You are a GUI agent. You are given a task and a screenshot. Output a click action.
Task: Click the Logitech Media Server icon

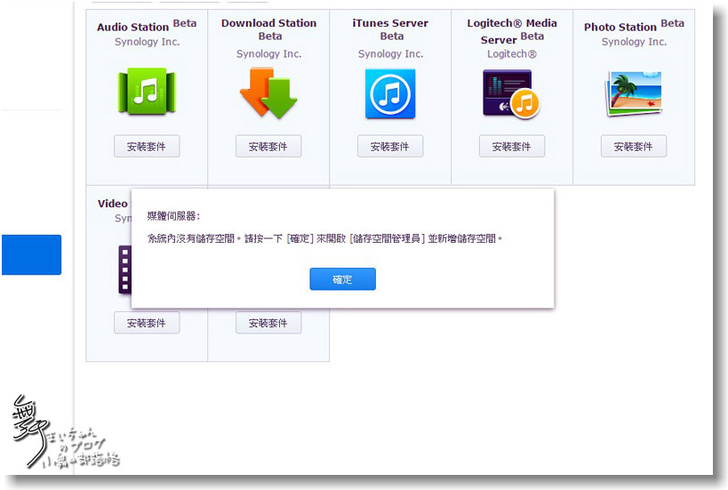[511, 94]
